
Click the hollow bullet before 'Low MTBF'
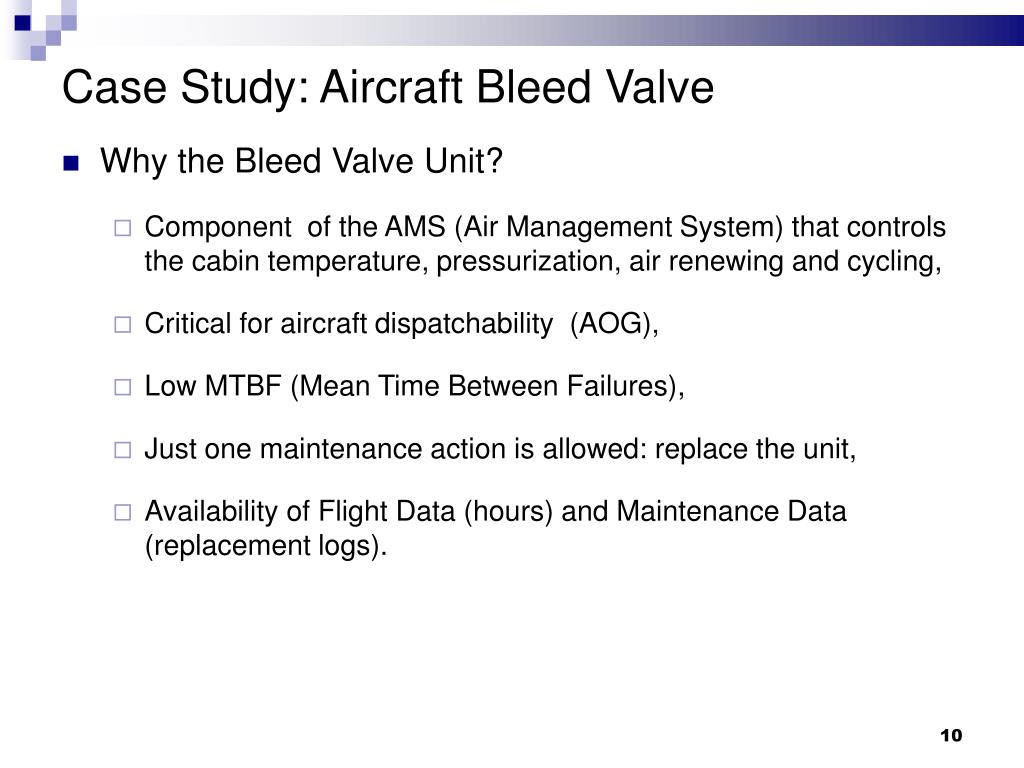123,387
